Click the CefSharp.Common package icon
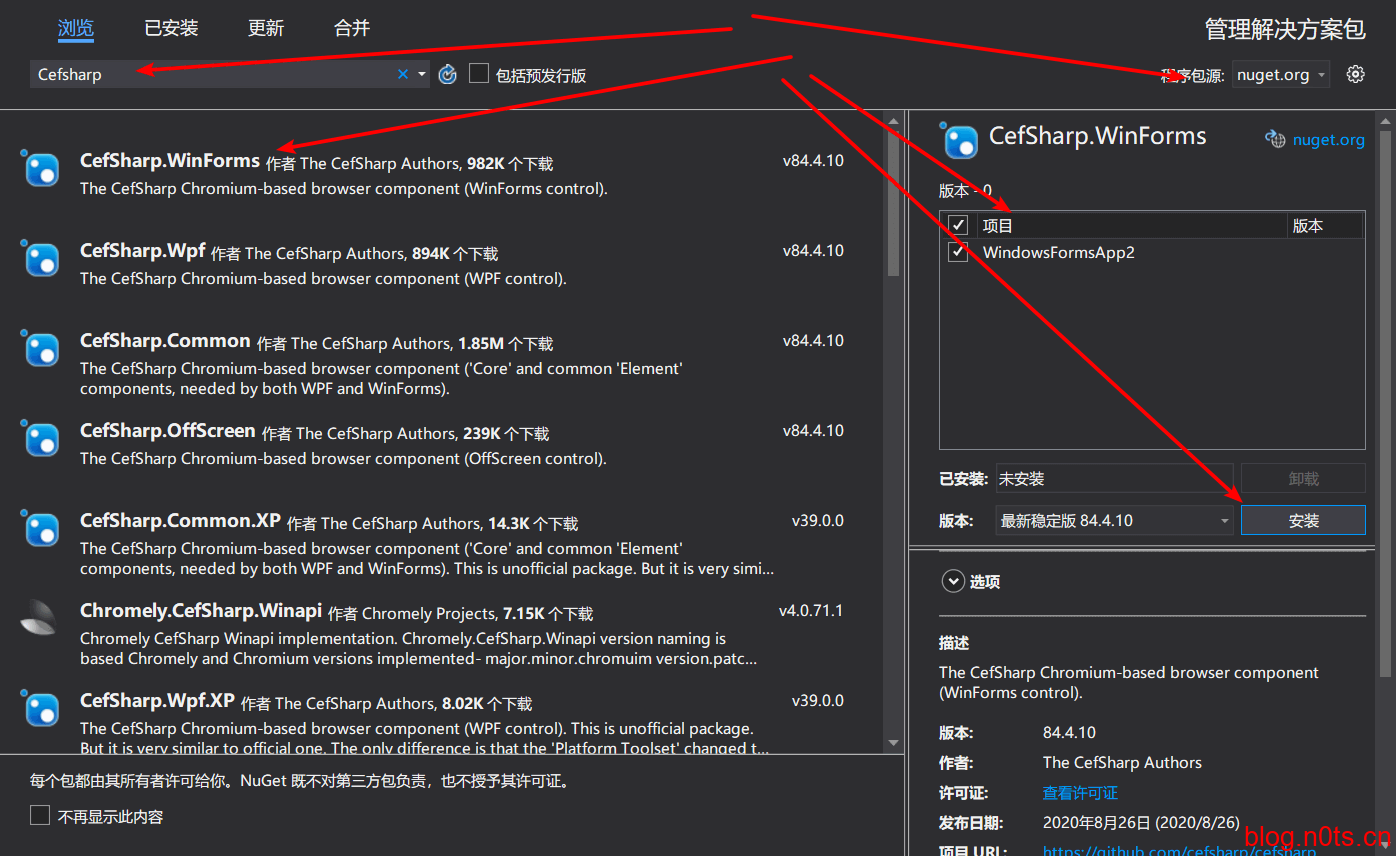 point(42,350)
